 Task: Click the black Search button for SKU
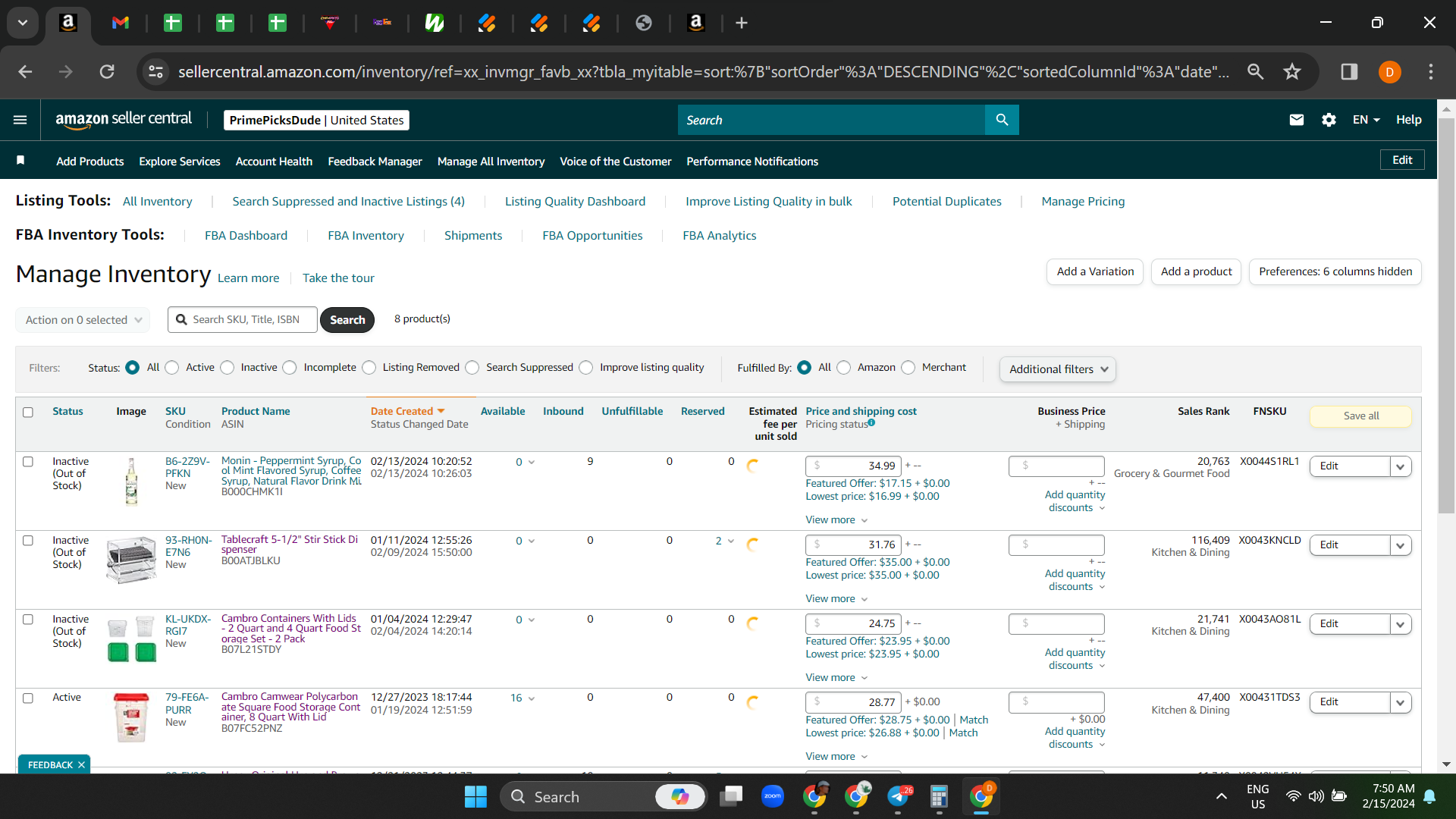[347, 319]
